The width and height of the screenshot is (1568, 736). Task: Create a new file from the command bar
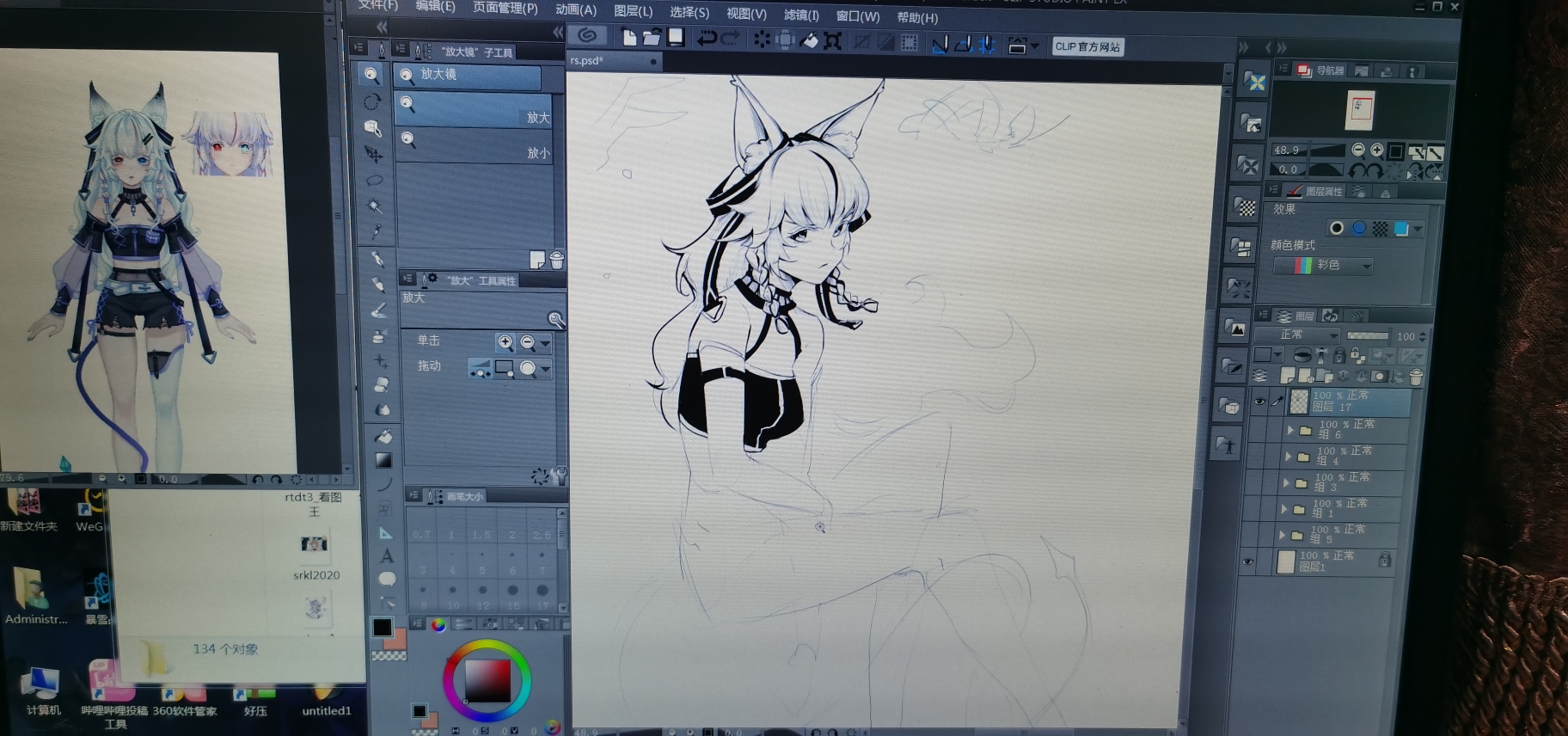click(x=629, y=37)
